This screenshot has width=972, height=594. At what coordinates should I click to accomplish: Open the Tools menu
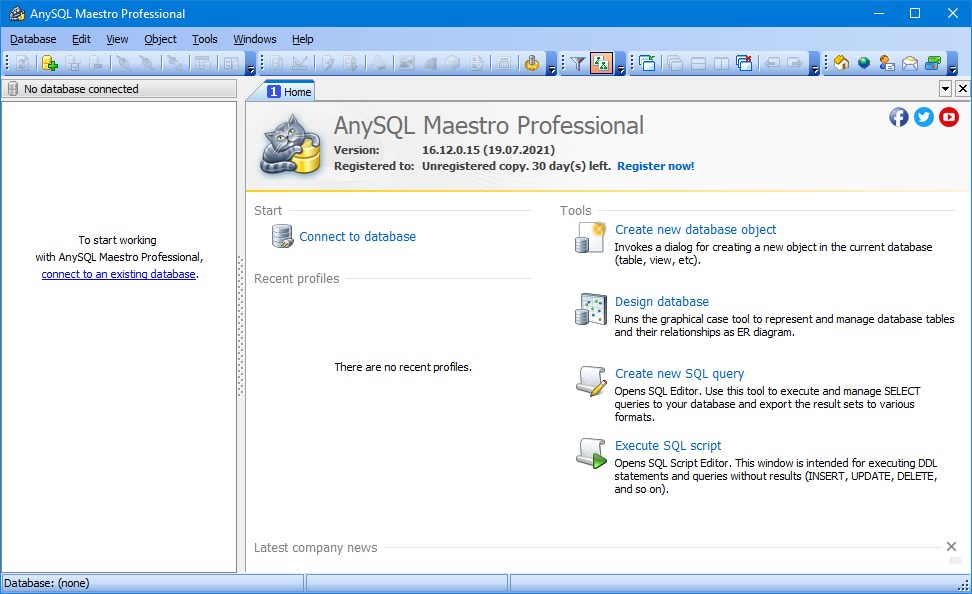click(204, 39)
